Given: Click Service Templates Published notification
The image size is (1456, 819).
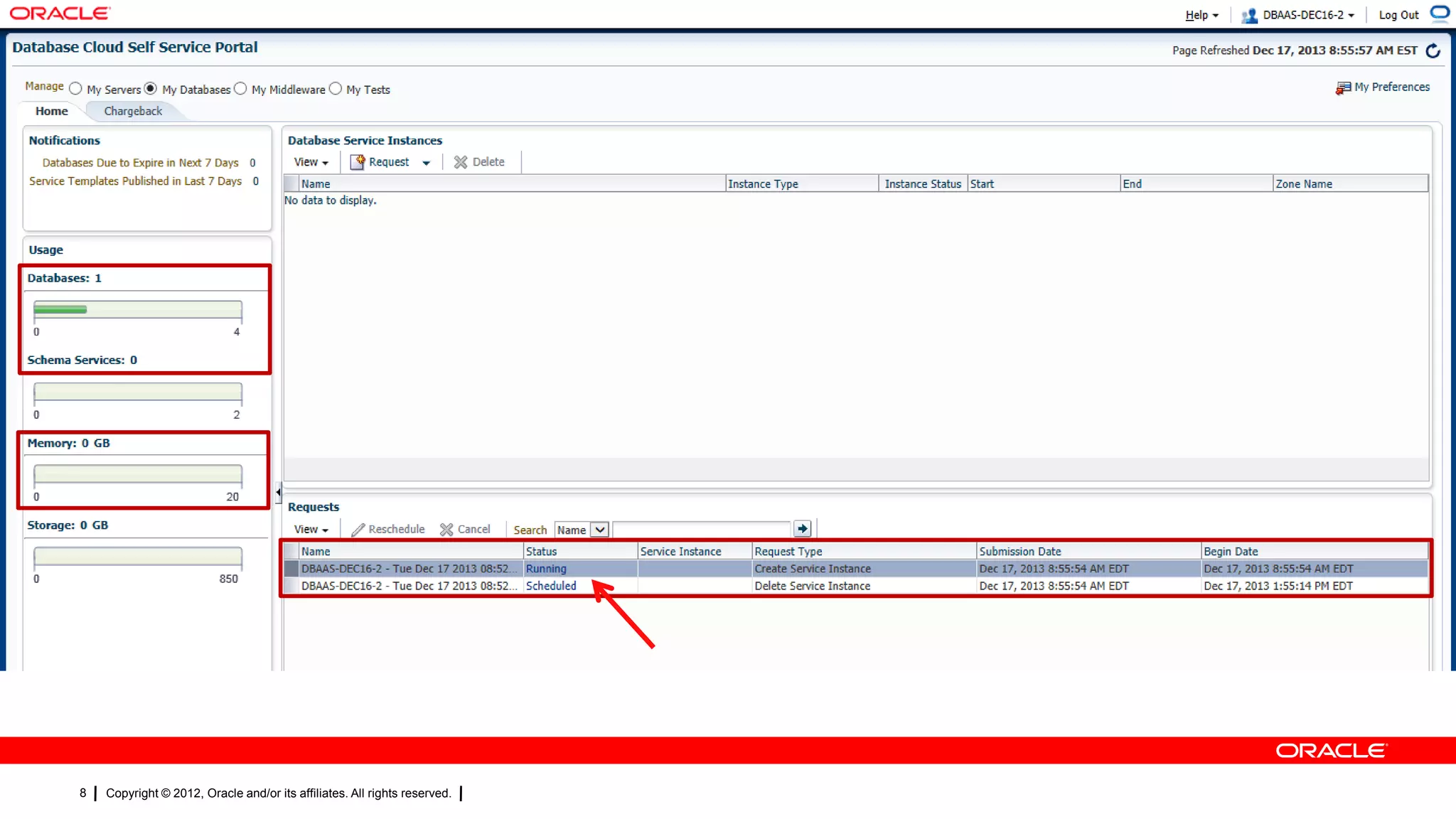Looking at the screenshot, I should [135, 181].
